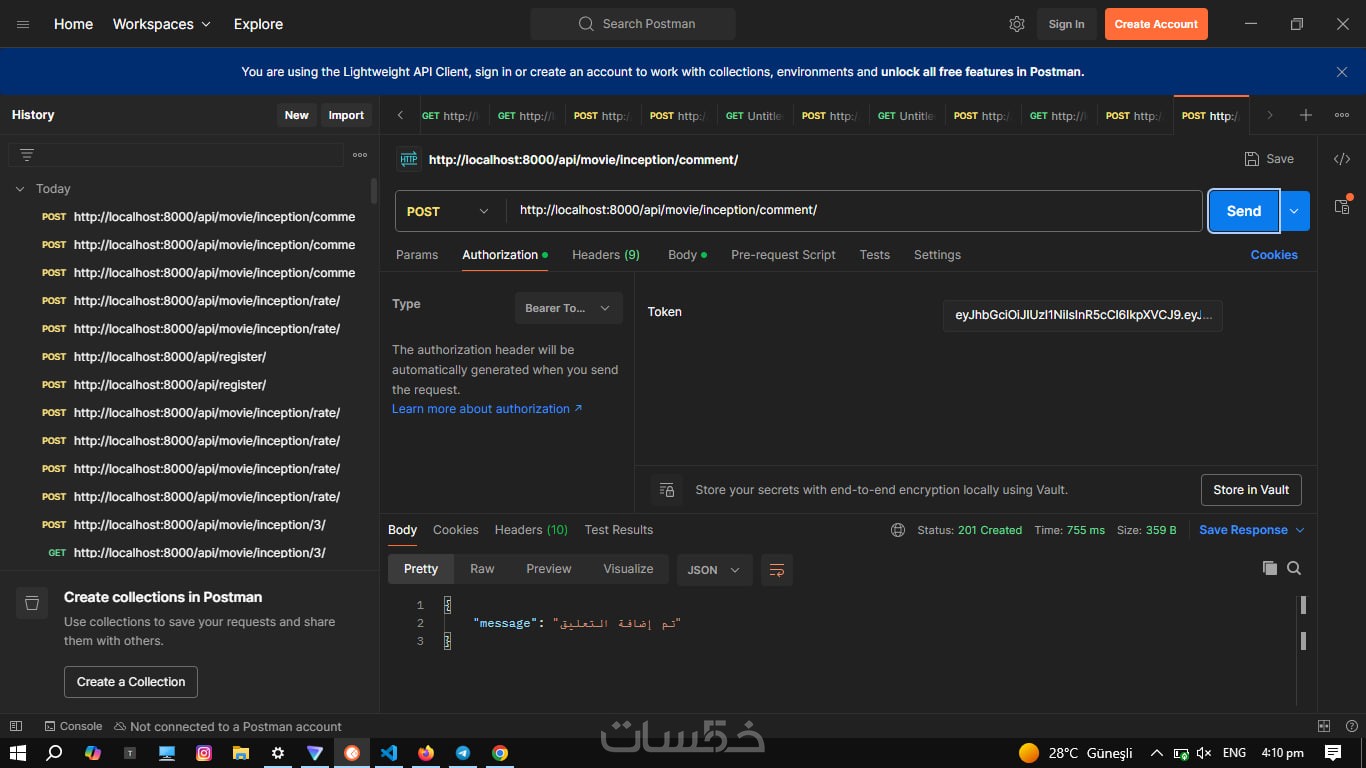Viewport: 1366px width, 768px height.
Task: Open the Bearer Token type dropdown
Action: [568, 308]
